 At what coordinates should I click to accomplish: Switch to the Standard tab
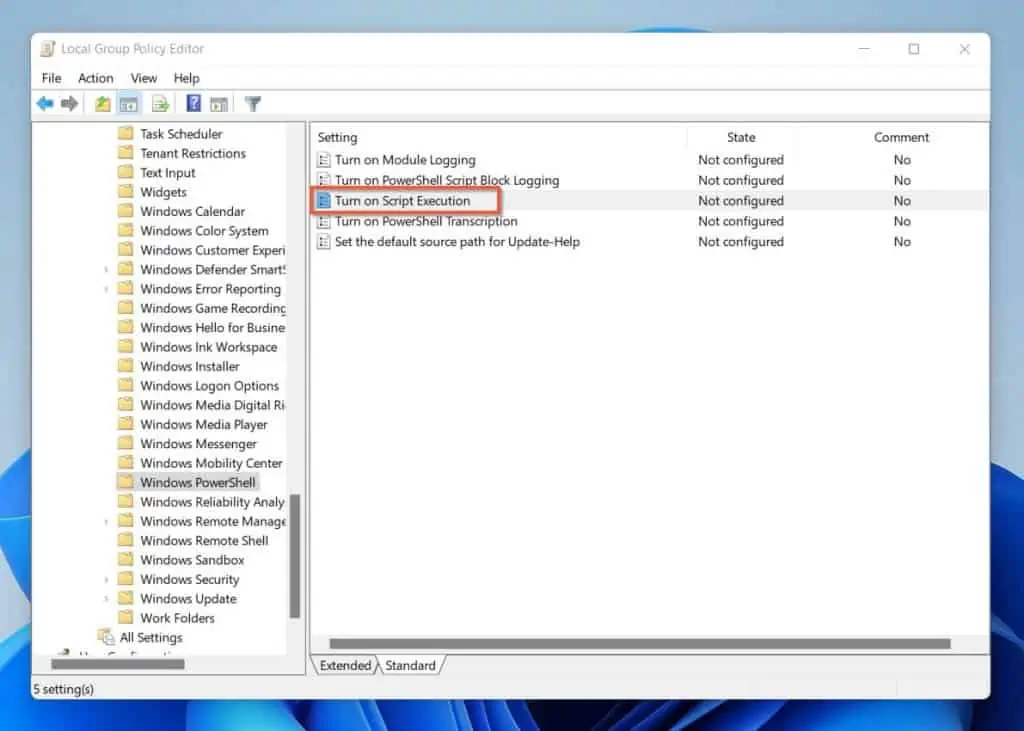point(410,665)
